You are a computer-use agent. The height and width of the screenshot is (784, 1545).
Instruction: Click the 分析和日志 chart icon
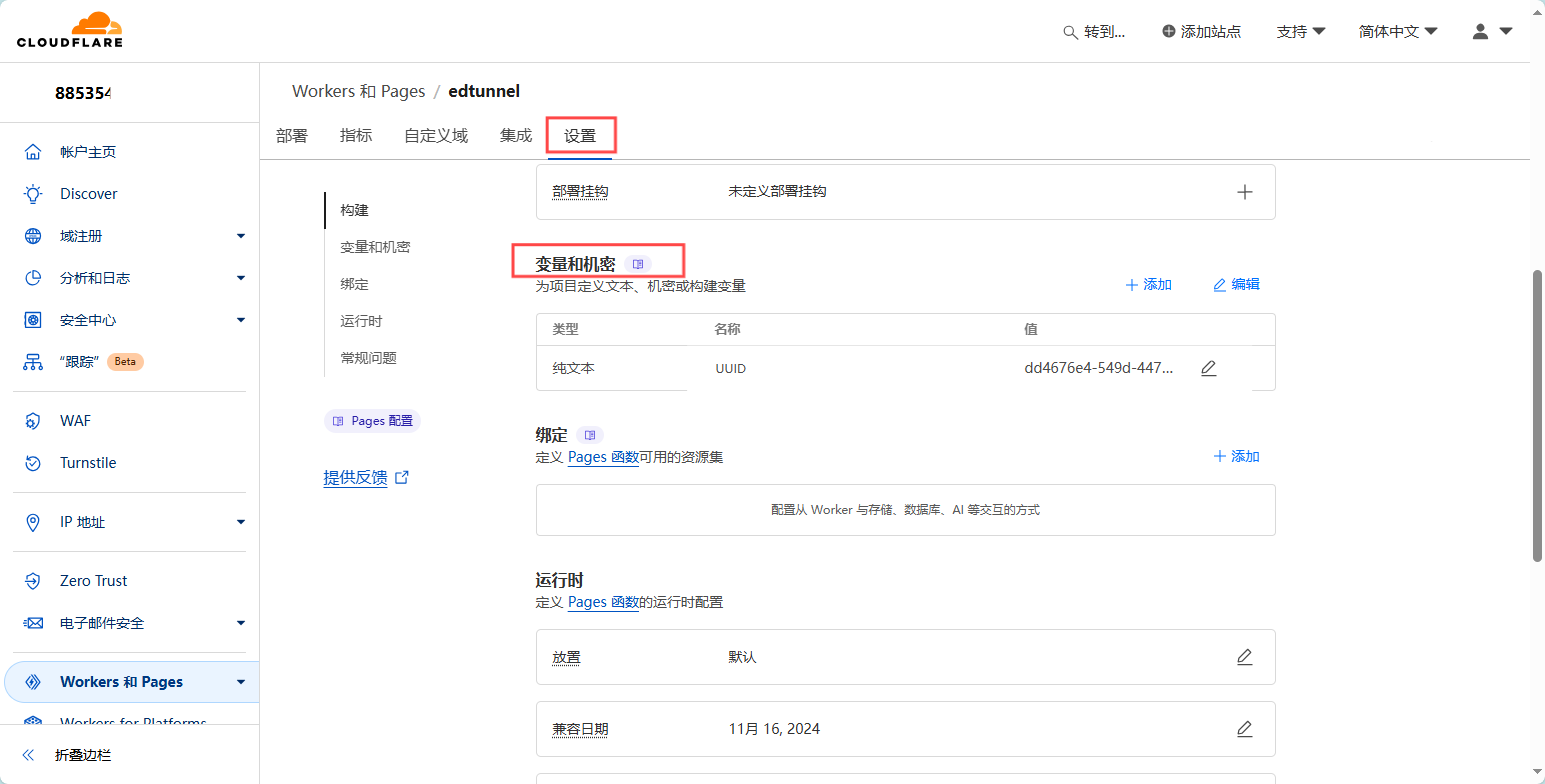33,278
